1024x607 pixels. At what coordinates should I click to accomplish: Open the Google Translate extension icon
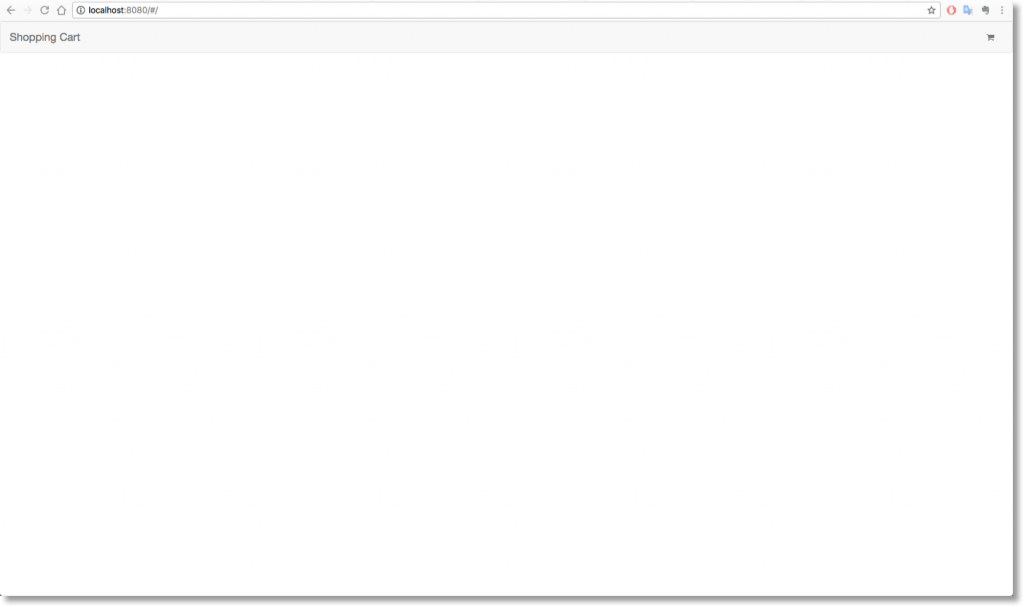(968, 10)
